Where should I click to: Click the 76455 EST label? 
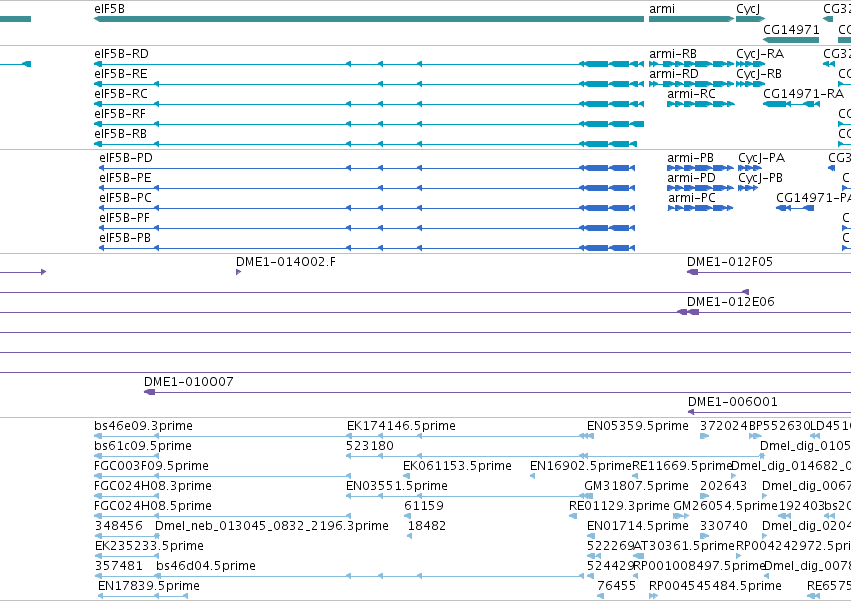pos(616,586)
